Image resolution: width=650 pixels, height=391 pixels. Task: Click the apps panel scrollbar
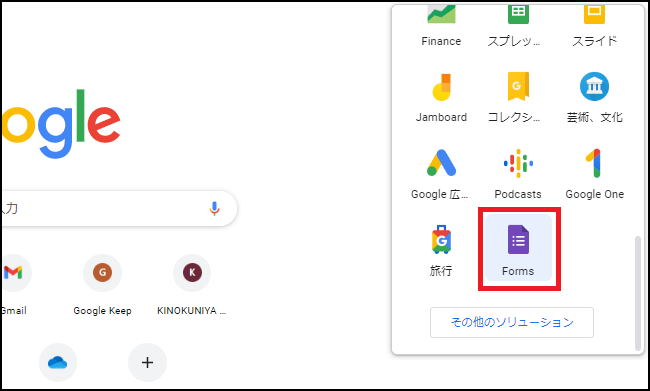(638, 293)
